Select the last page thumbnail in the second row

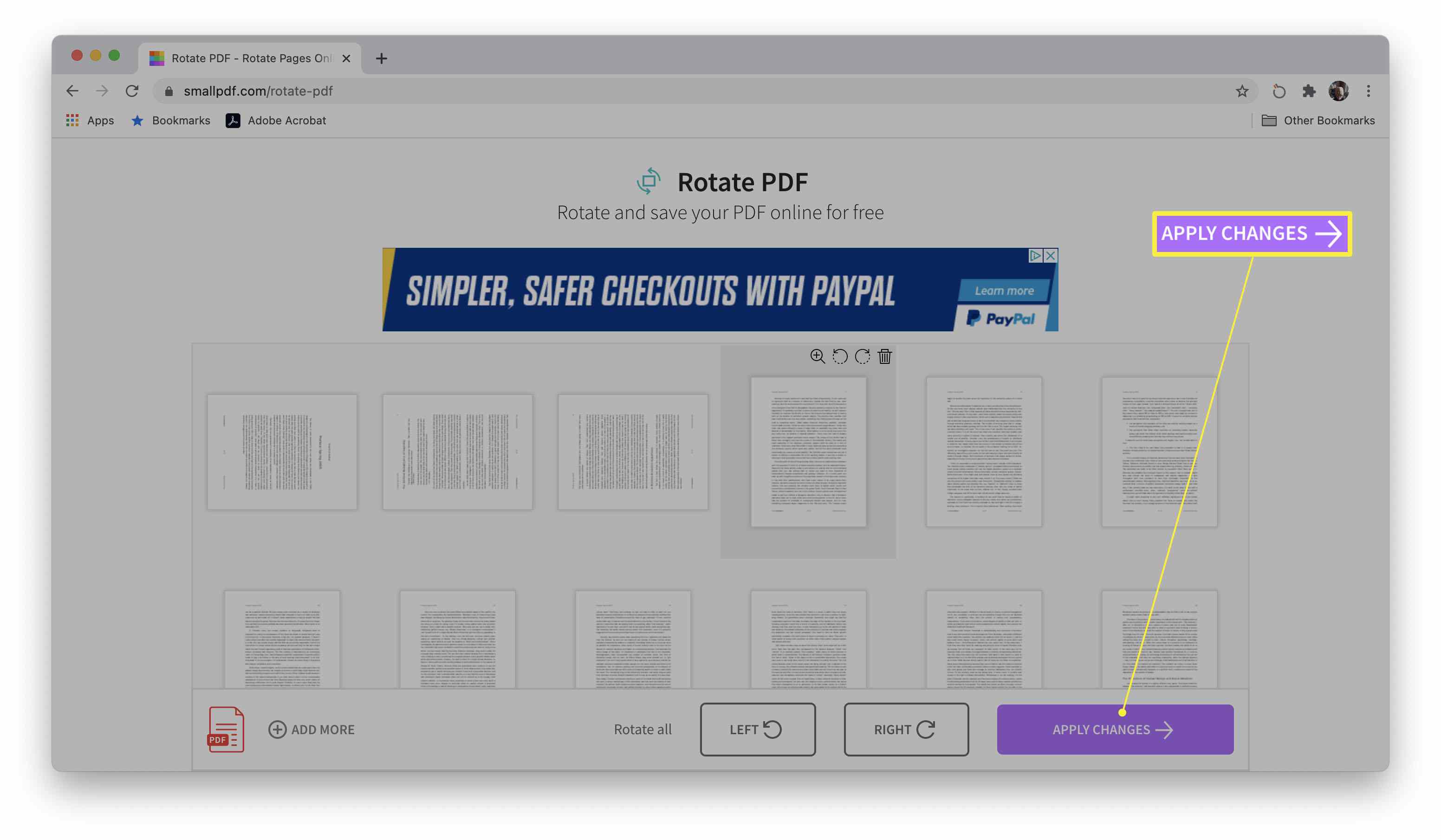tap(1160, 640)
